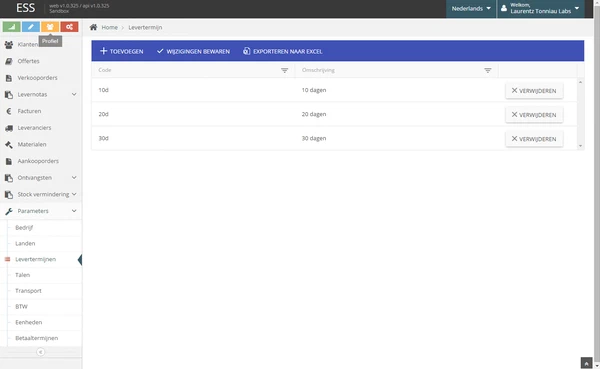Expand the Stock vermindering submenu chevron
The height and width of the screenshot is (369, 600).
coord(74,194)
